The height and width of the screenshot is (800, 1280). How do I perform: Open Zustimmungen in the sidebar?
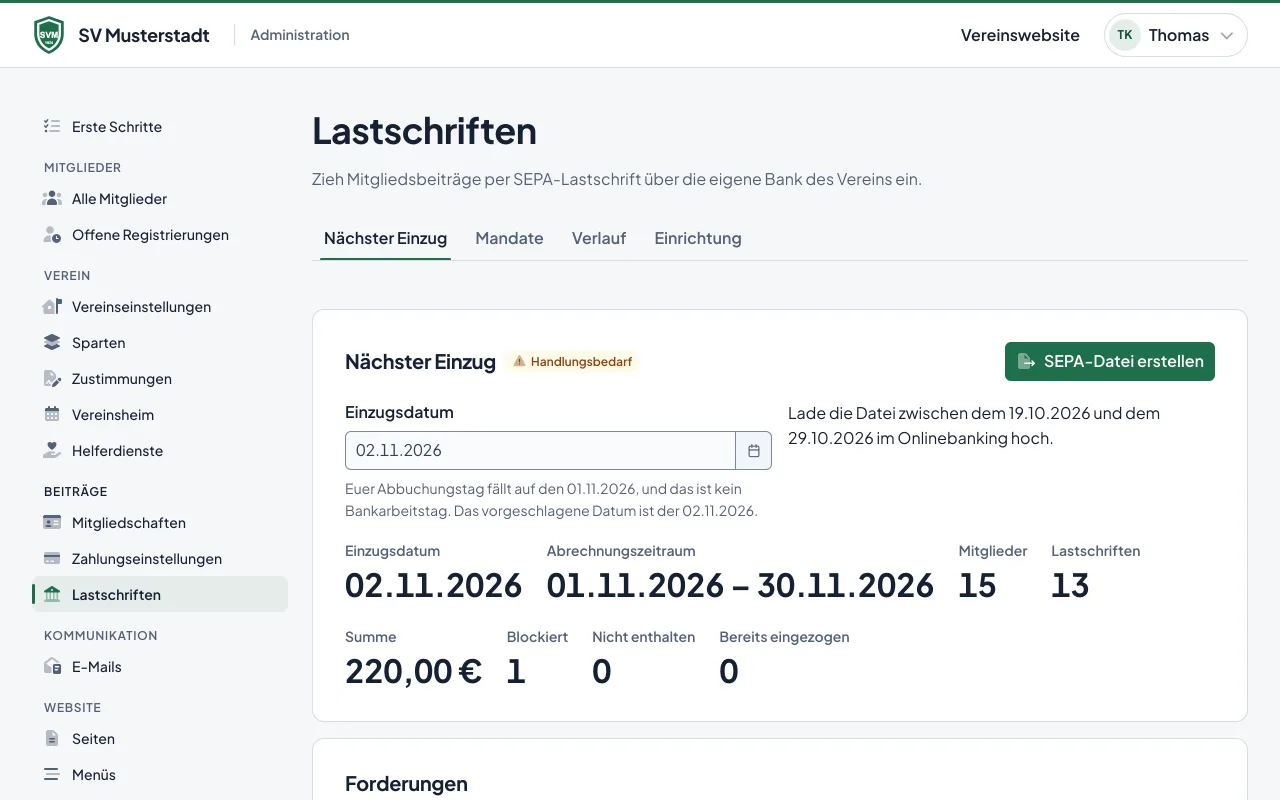[x=160, y=379]
